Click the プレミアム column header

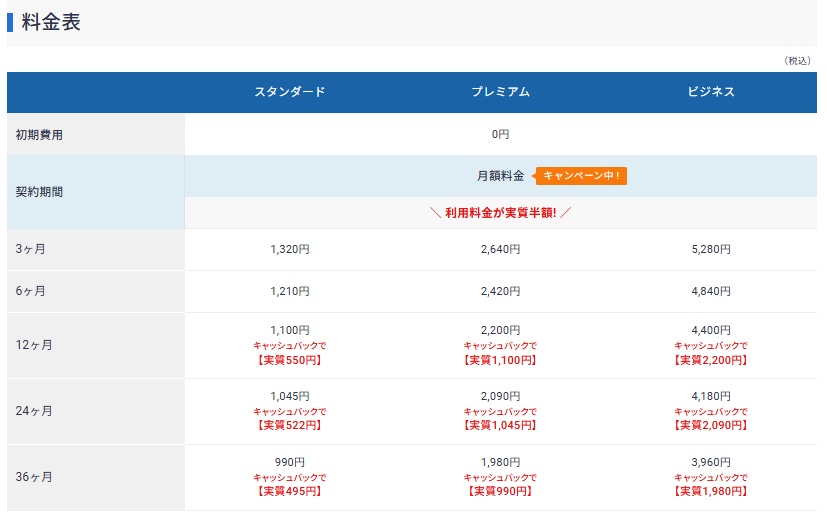(500, 92)
